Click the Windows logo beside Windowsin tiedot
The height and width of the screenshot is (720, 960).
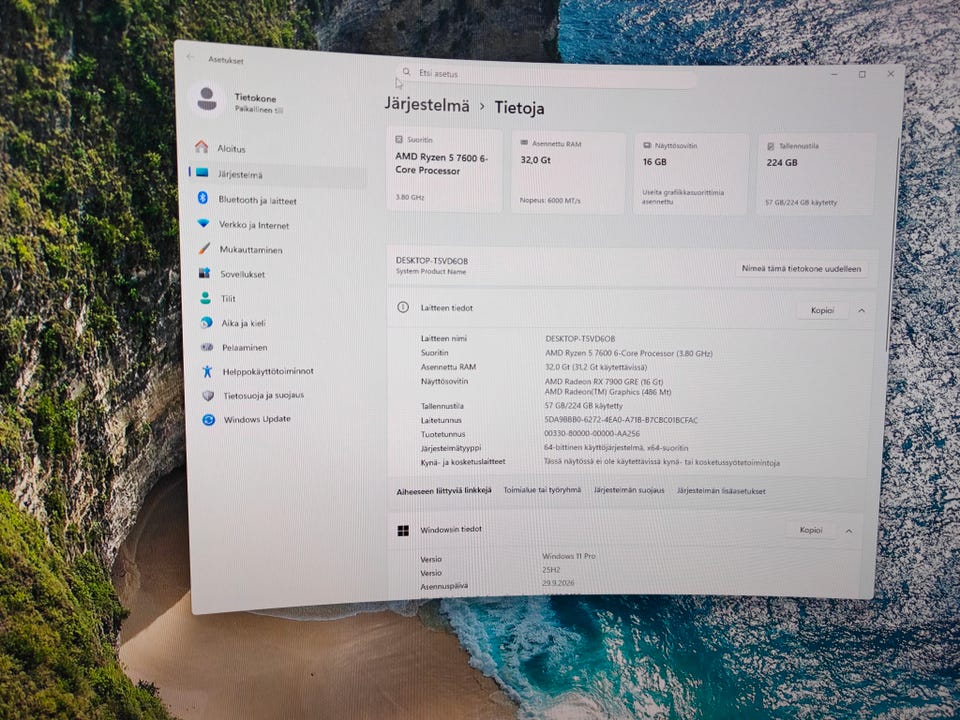(x=403, y=530)
